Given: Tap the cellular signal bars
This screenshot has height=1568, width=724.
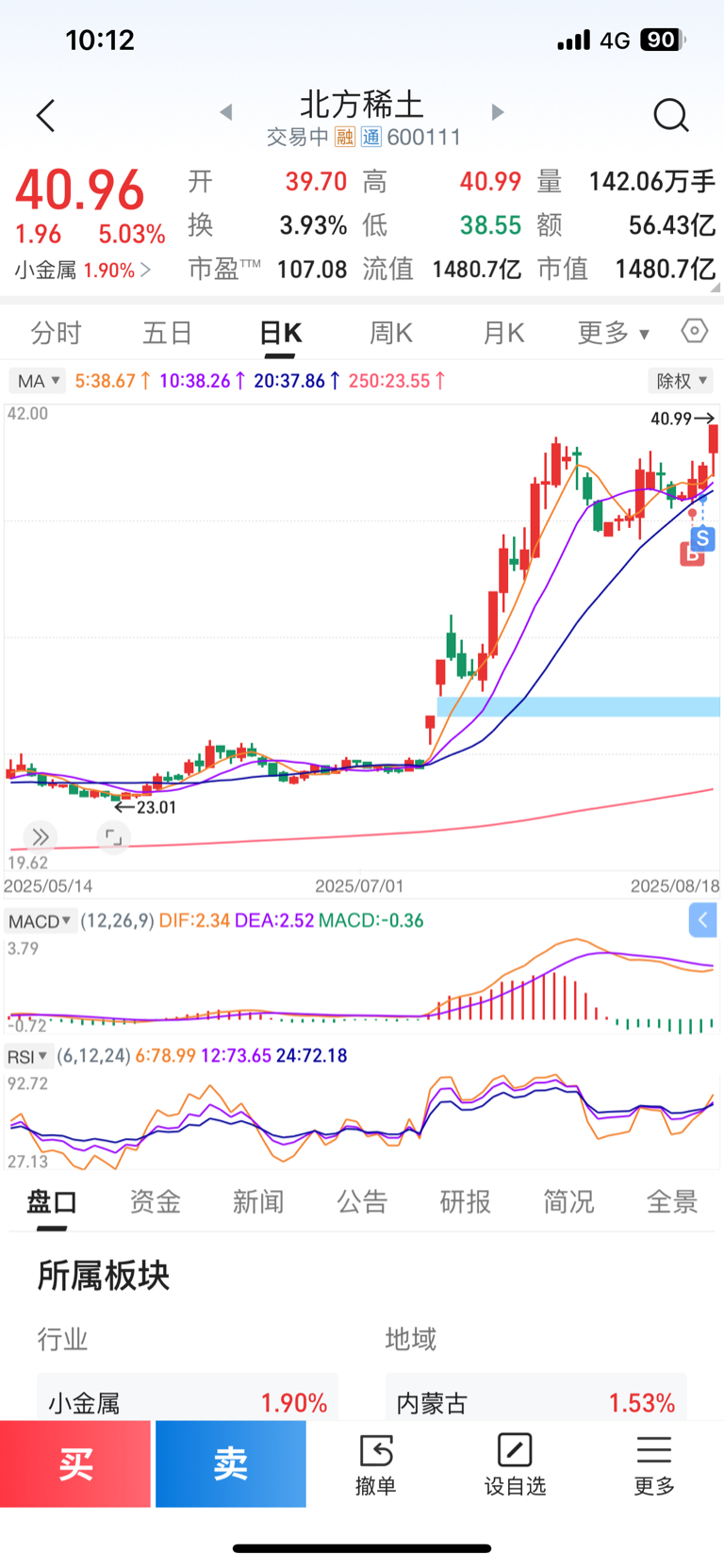Looking at the screenshot, I should 573,40.
